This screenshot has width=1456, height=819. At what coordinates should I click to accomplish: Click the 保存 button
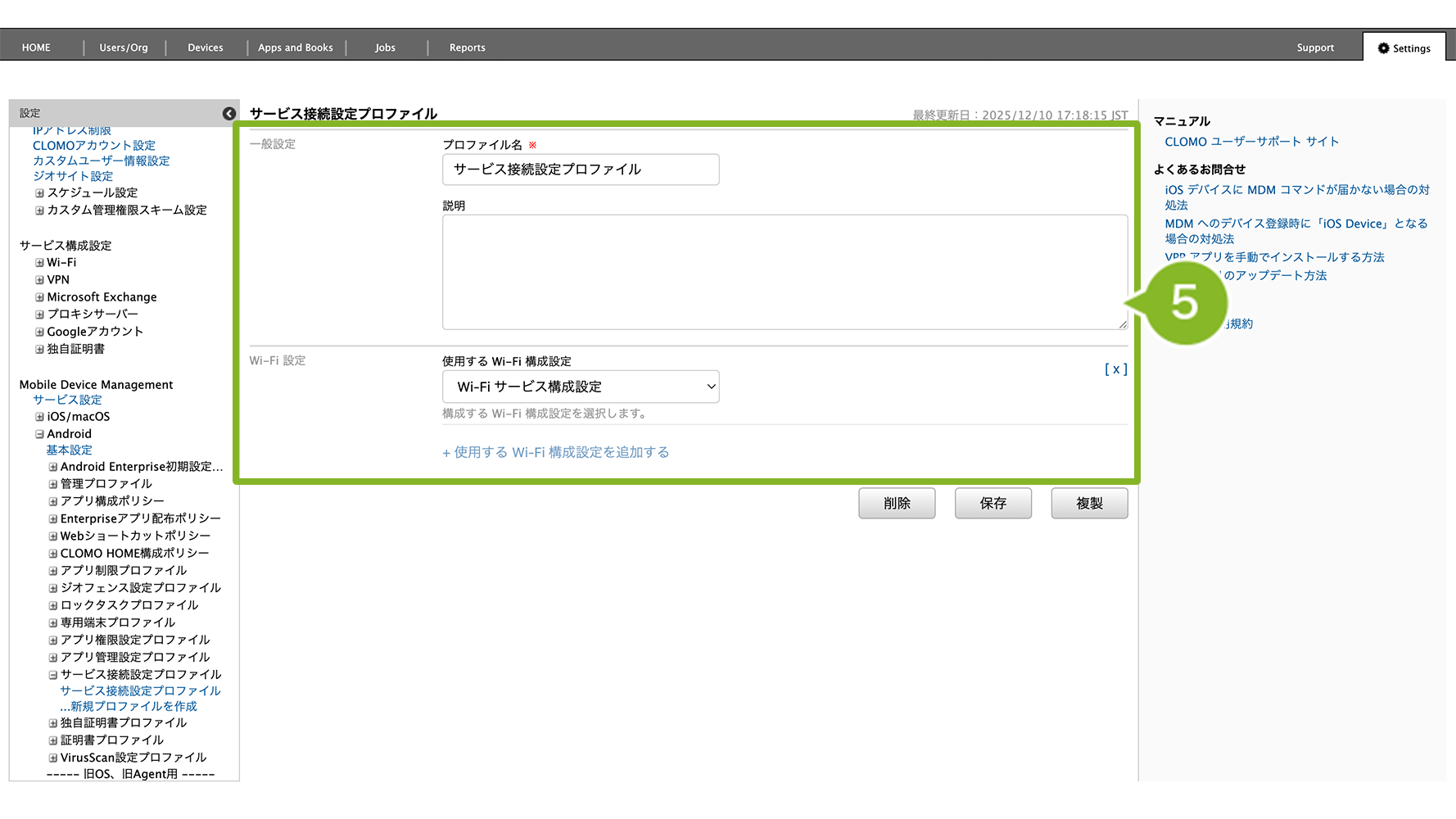click(x=993, y=504)
